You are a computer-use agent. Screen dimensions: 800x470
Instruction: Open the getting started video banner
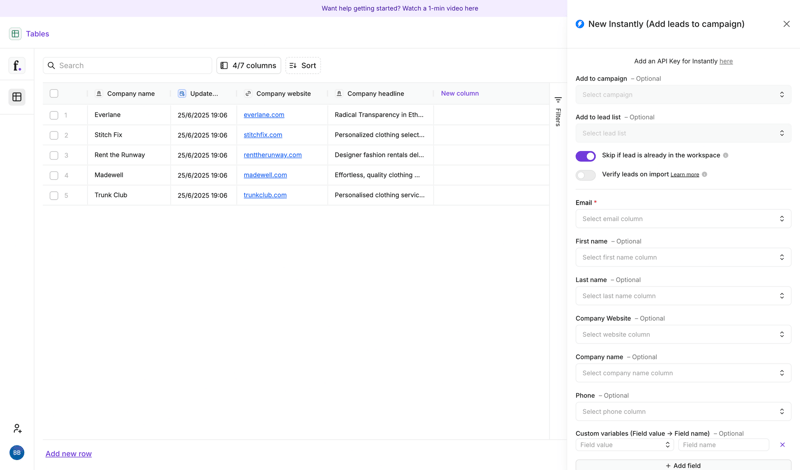point(399,8)
